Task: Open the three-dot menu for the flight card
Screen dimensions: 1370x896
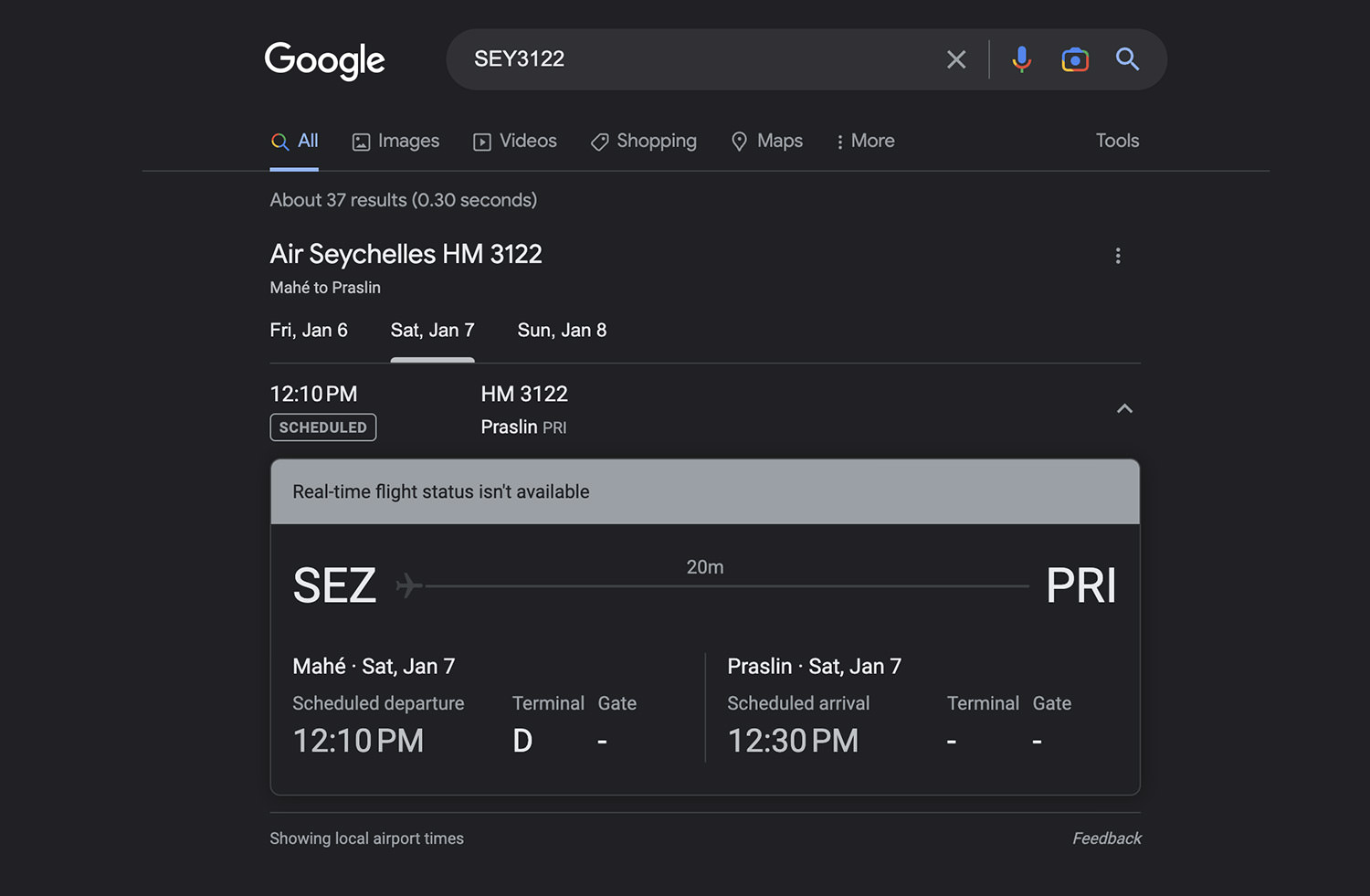Action: (1118, 256)
